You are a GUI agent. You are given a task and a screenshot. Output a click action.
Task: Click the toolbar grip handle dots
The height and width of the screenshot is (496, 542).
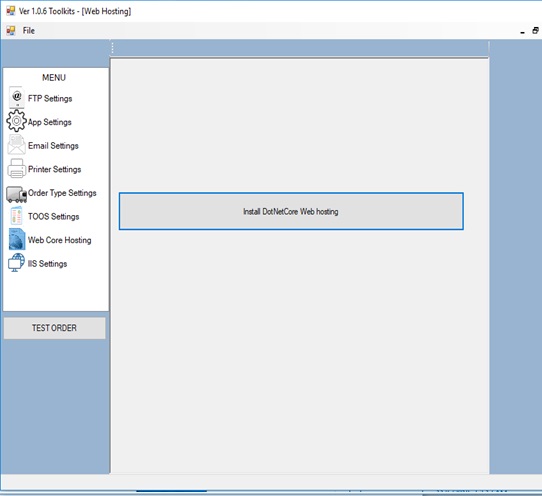click(x=112, y=48)
